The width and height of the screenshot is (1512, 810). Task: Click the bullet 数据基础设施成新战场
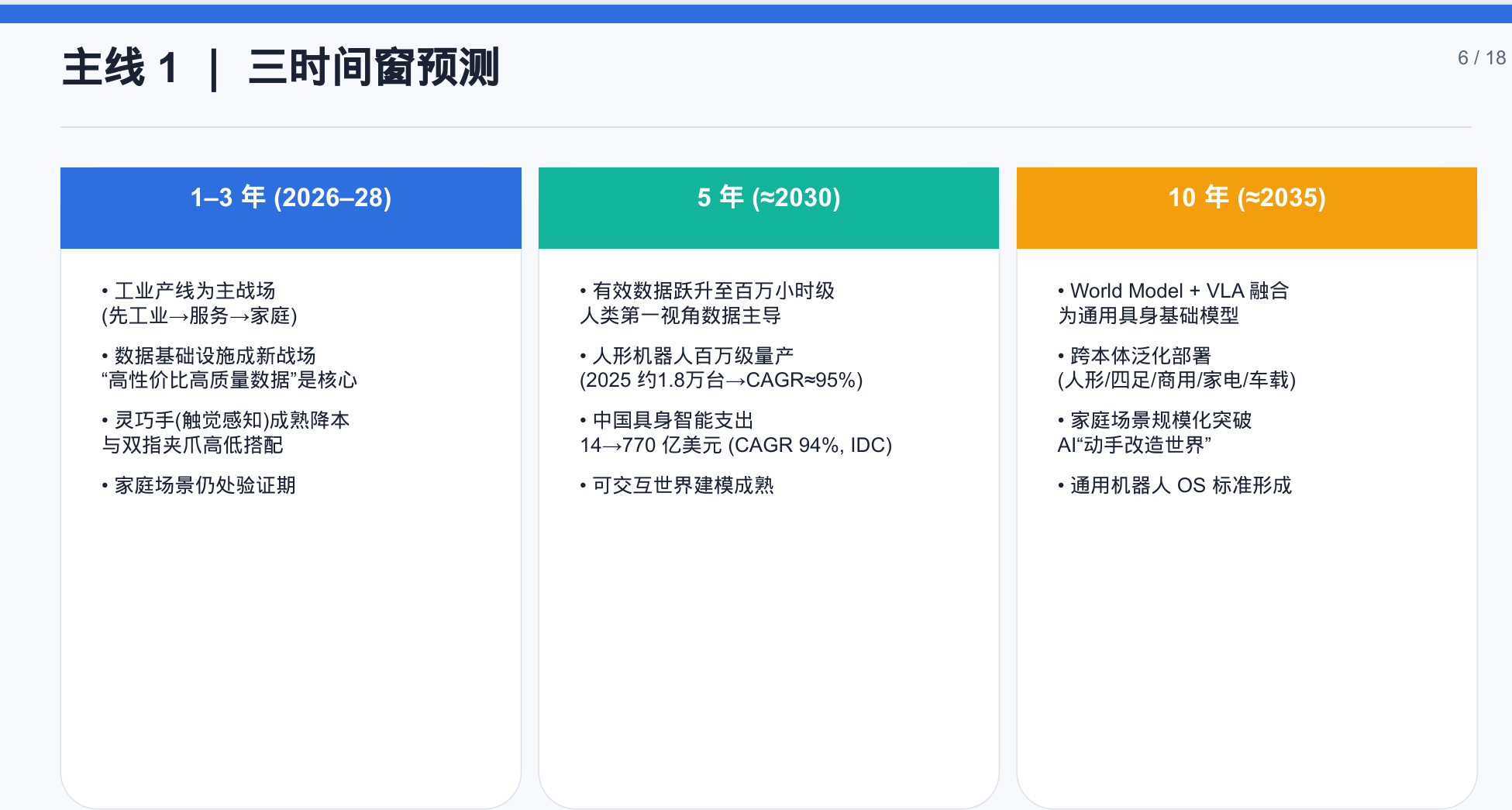point(208,356)
